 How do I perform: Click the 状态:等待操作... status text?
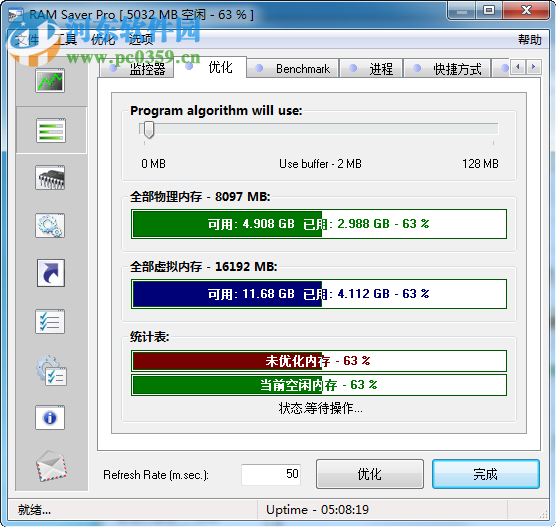point(320,409)
